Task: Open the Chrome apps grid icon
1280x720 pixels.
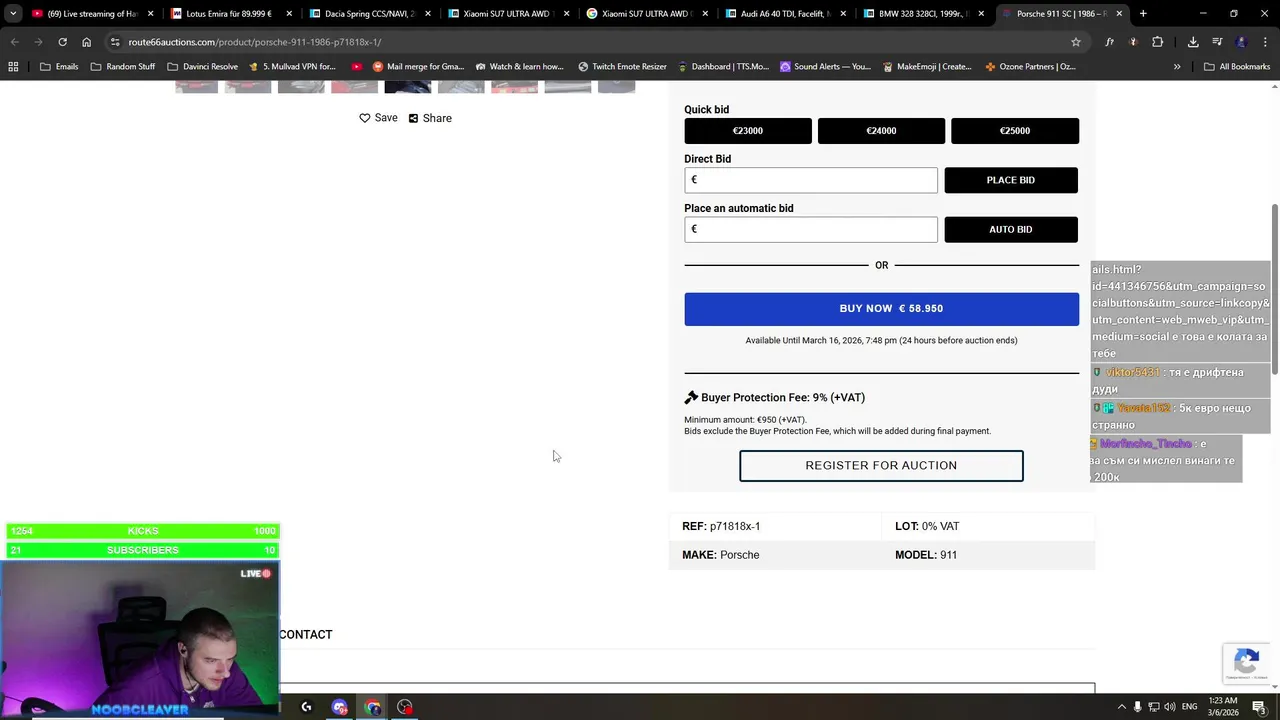Action: [x=13, y=66]
